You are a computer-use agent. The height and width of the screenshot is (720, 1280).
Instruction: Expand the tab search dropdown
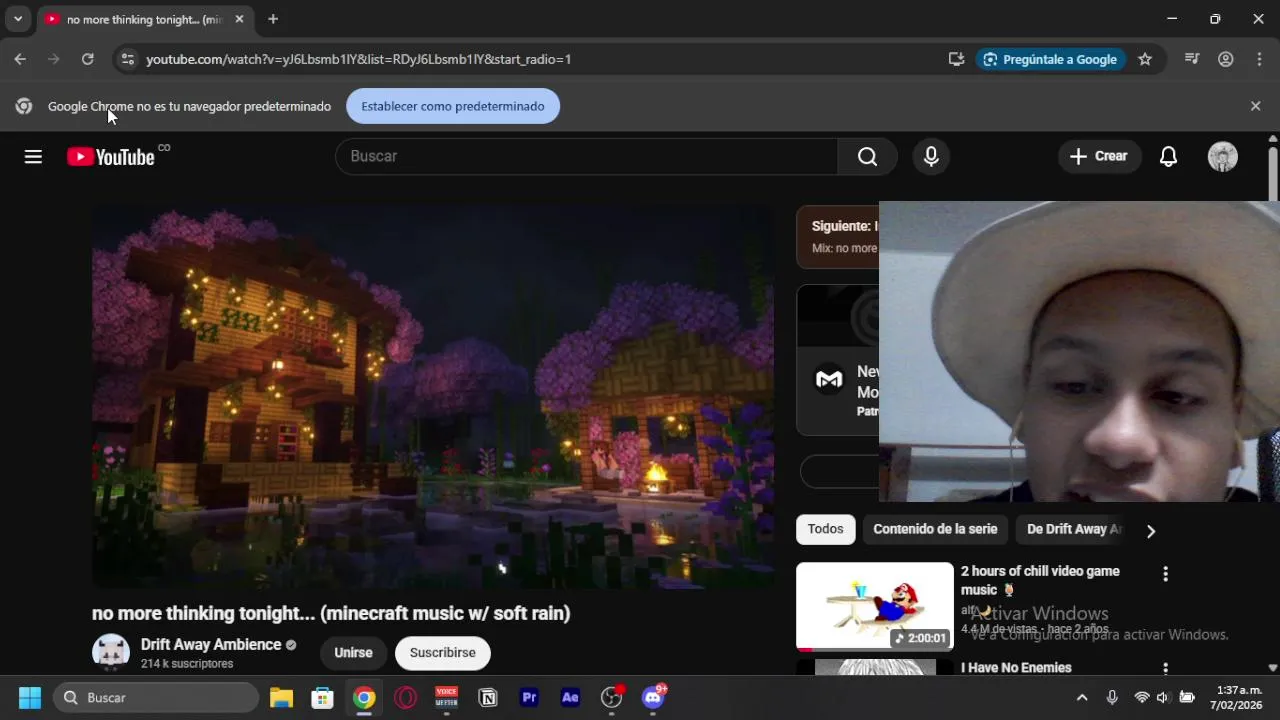coord(18,19)
